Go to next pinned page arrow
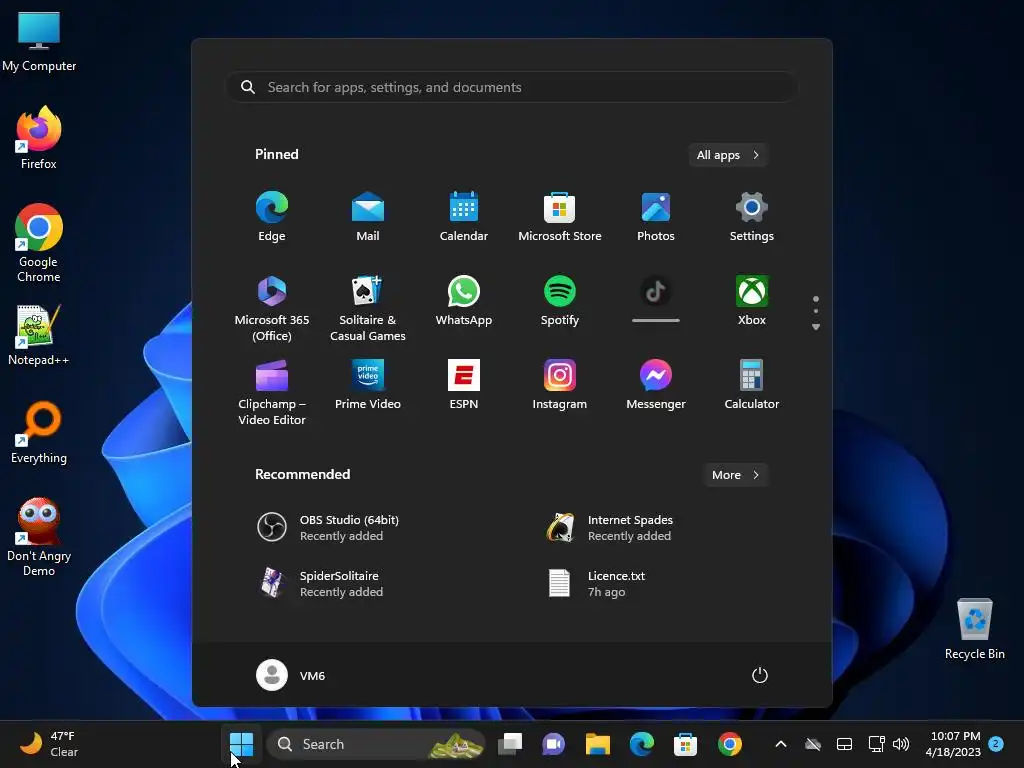The image size is (1024, 768). [816, 327]
